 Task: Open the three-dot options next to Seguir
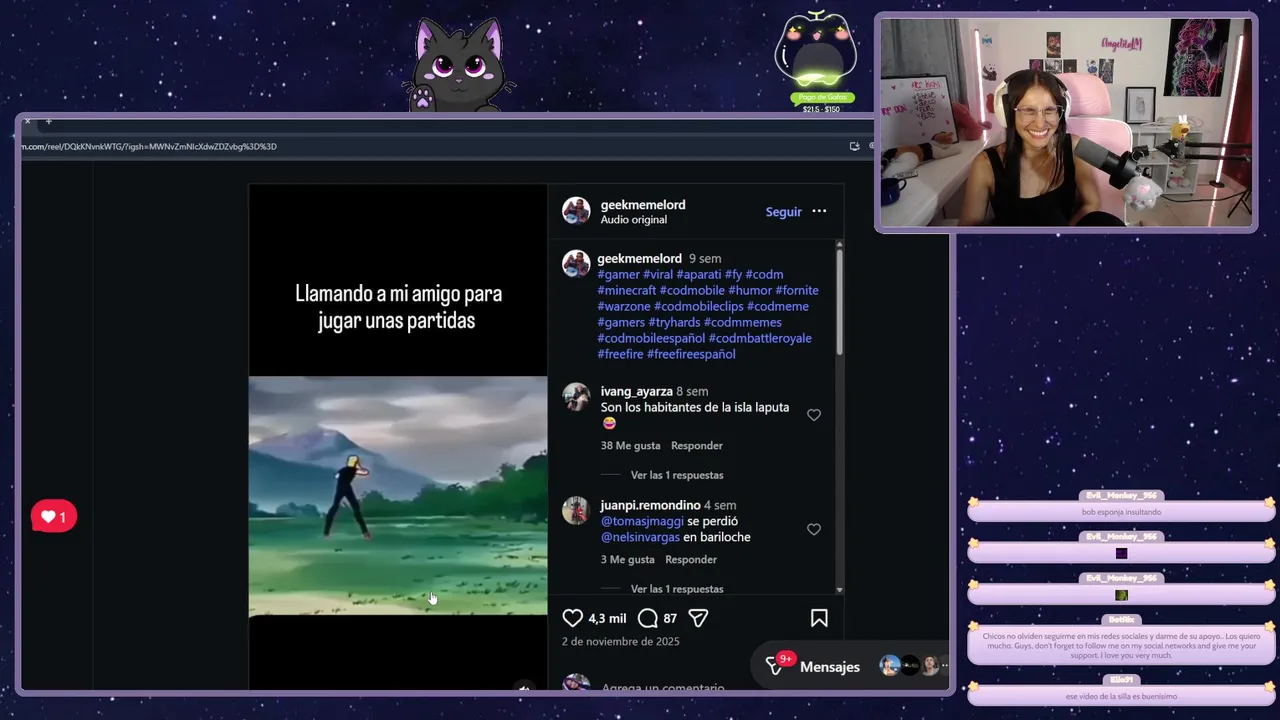coord(819,211)
